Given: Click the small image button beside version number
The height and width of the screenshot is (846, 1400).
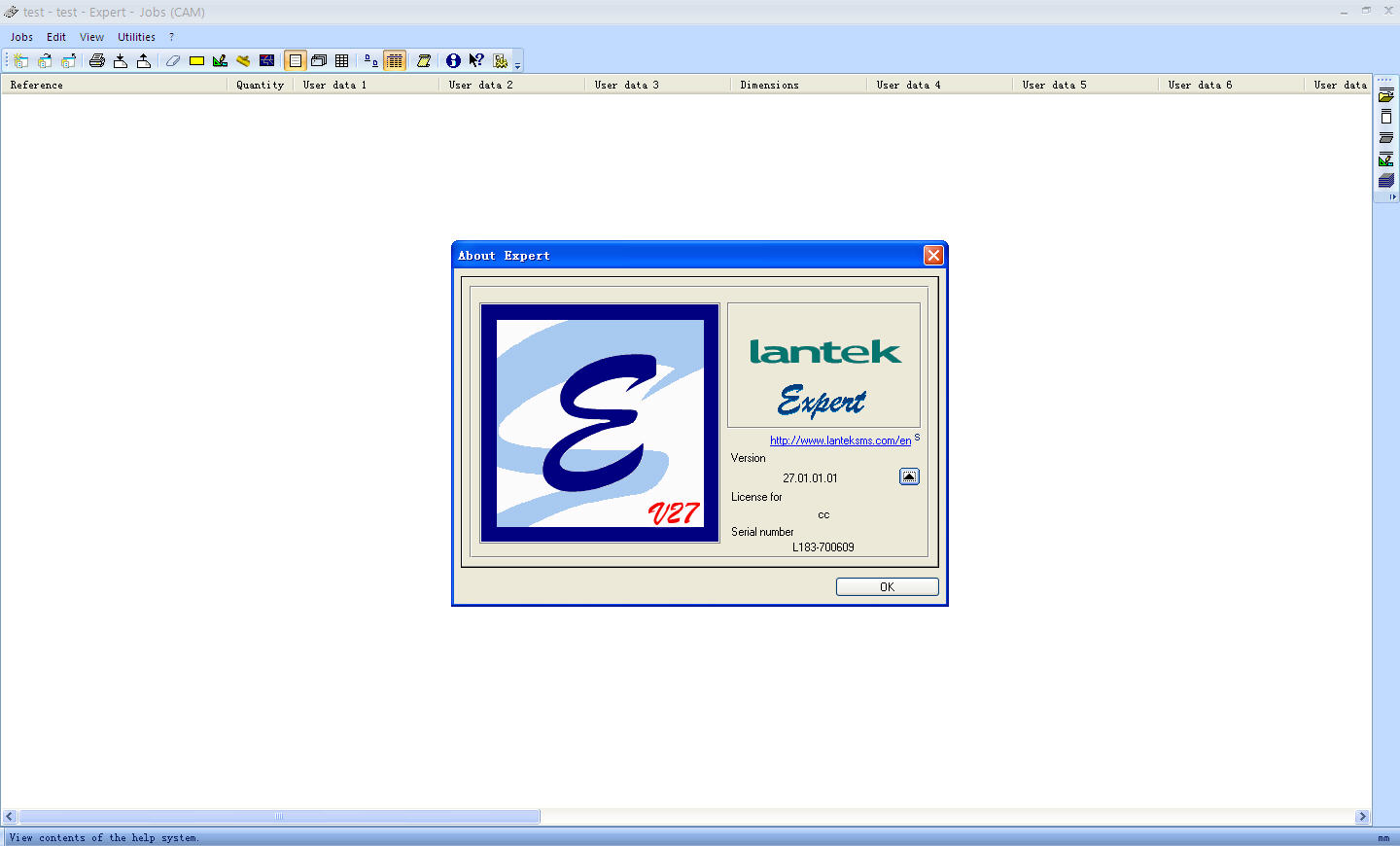Looking at the screenshot, I should coord(909,476).
